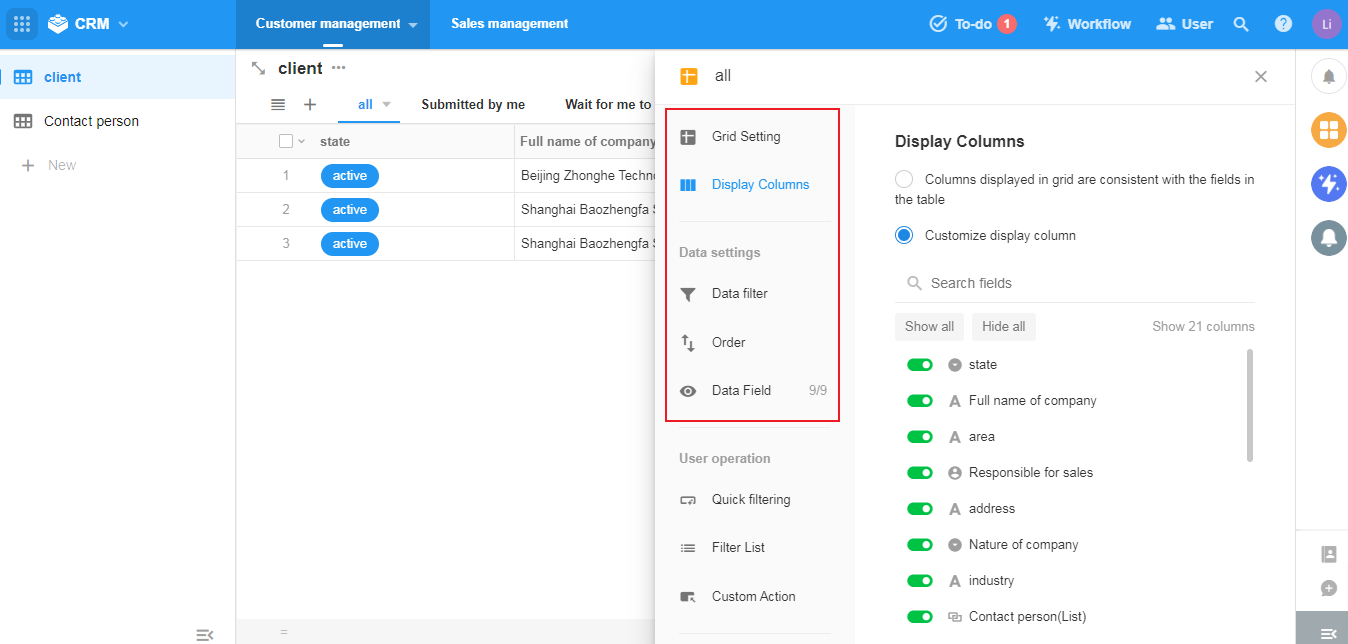Click the purple AI sparkle sidebar icon
This screenshot has width=1348, height=644.
coord(1328,183)
